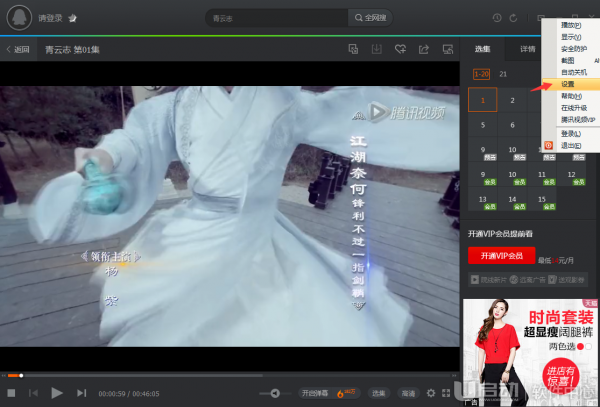This screenshot has height=407, width=600.
Task: Click the 全网搜 search button
Action: 370,18
